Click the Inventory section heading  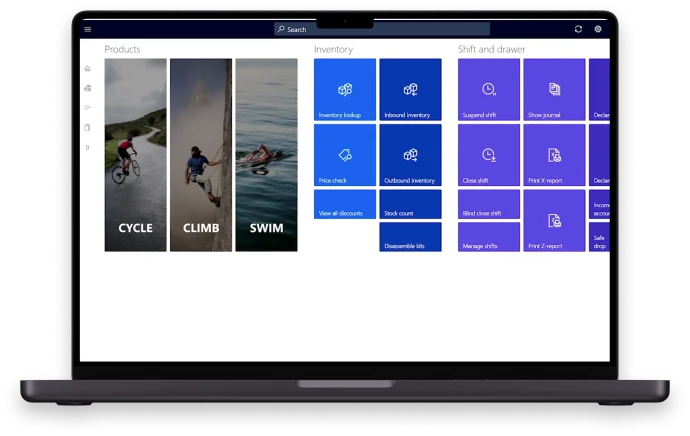click(x=334, y=49)
